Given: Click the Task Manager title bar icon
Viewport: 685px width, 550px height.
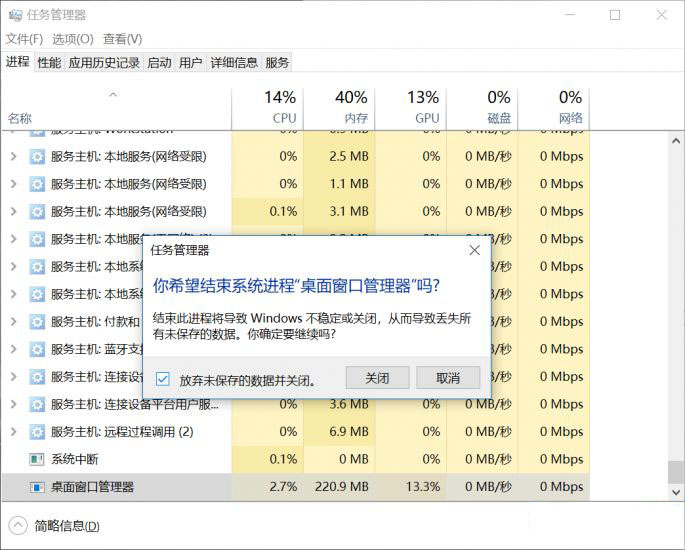Looking at the screenshot, I should pos(15,15).
